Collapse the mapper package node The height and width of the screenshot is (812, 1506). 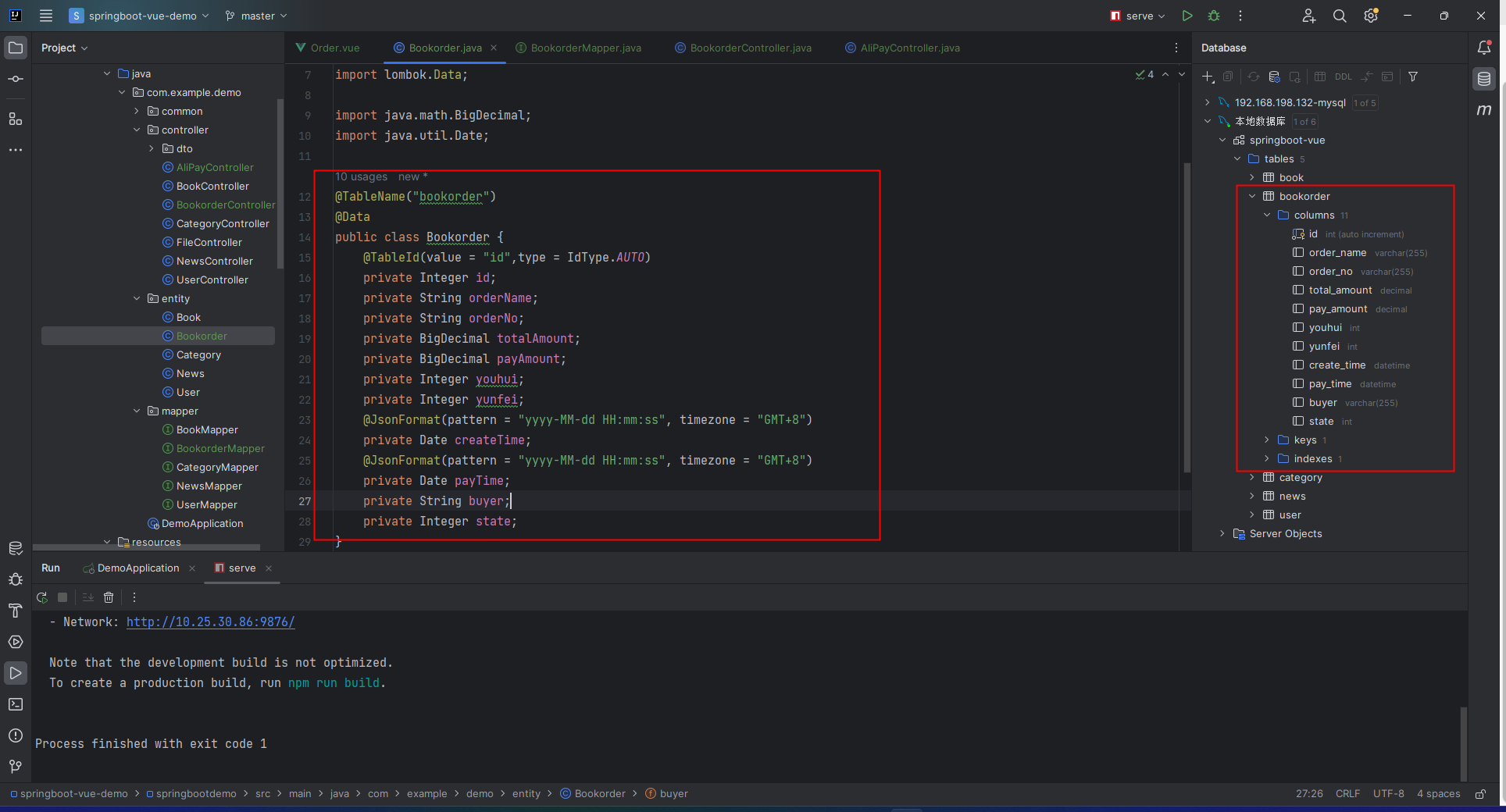pos(137,411)
